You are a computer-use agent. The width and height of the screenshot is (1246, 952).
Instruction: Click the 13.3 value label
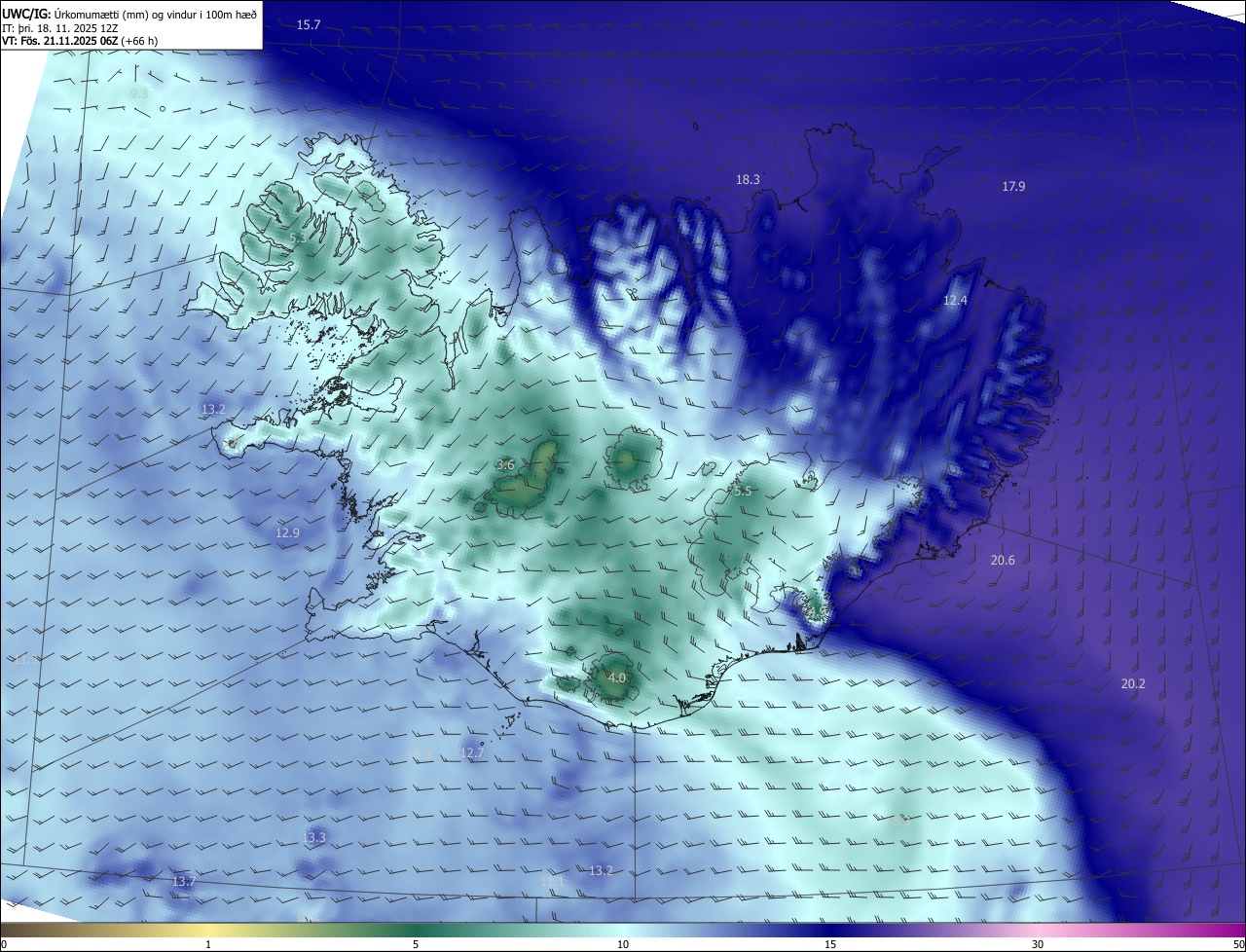pos(313,837)
